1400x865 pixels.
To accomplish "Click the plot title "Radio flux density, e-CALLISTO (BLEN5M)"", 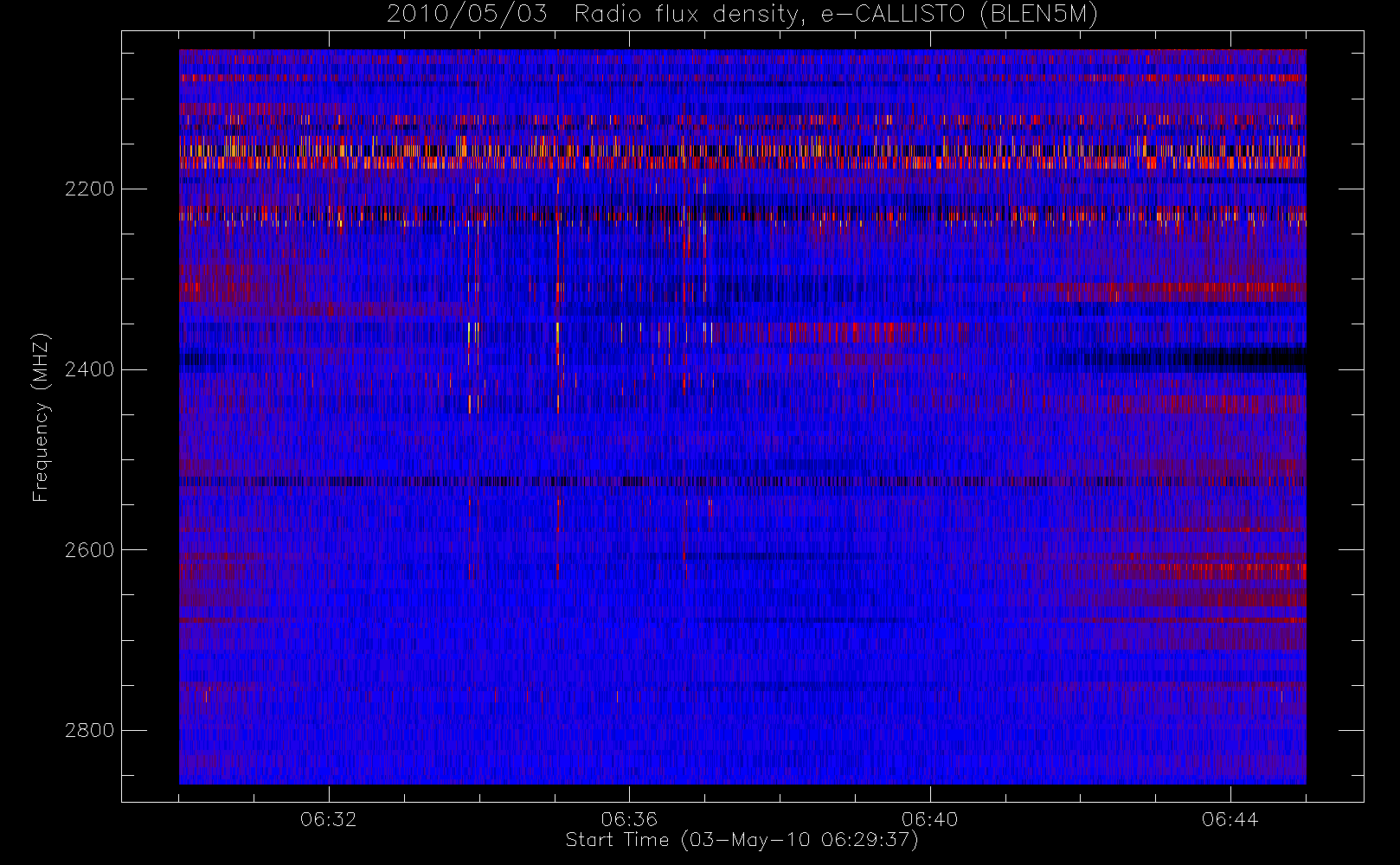I will (836, 14).
